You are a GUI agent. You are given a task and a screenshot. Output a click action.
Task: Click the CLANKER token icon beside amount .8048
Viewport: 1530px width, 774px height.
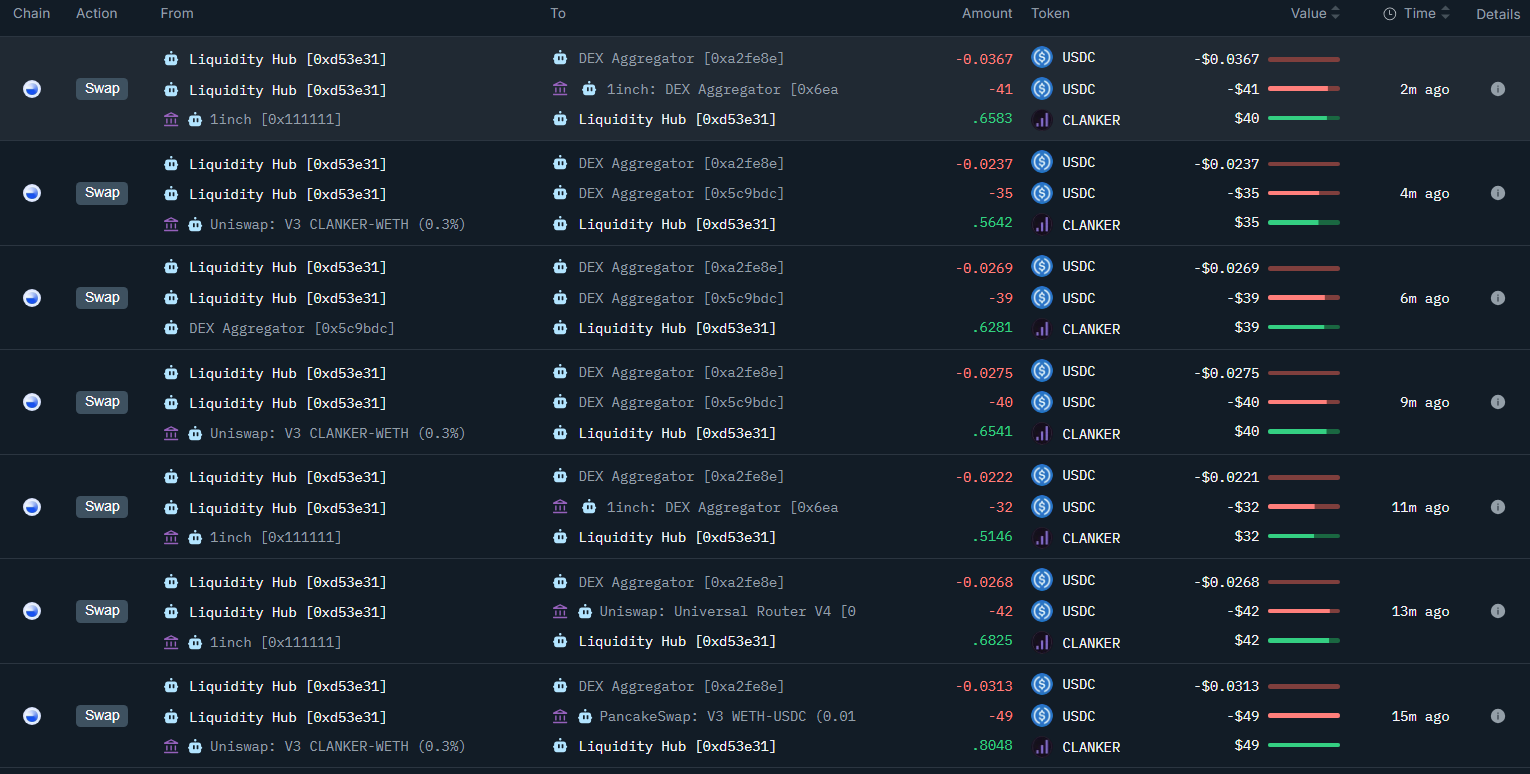coord(1042,747)
